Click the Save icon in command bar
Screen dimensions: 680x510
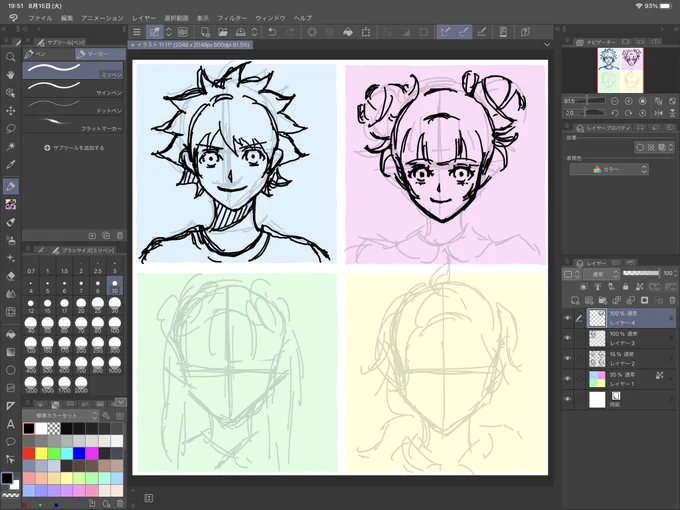[240, 32]
